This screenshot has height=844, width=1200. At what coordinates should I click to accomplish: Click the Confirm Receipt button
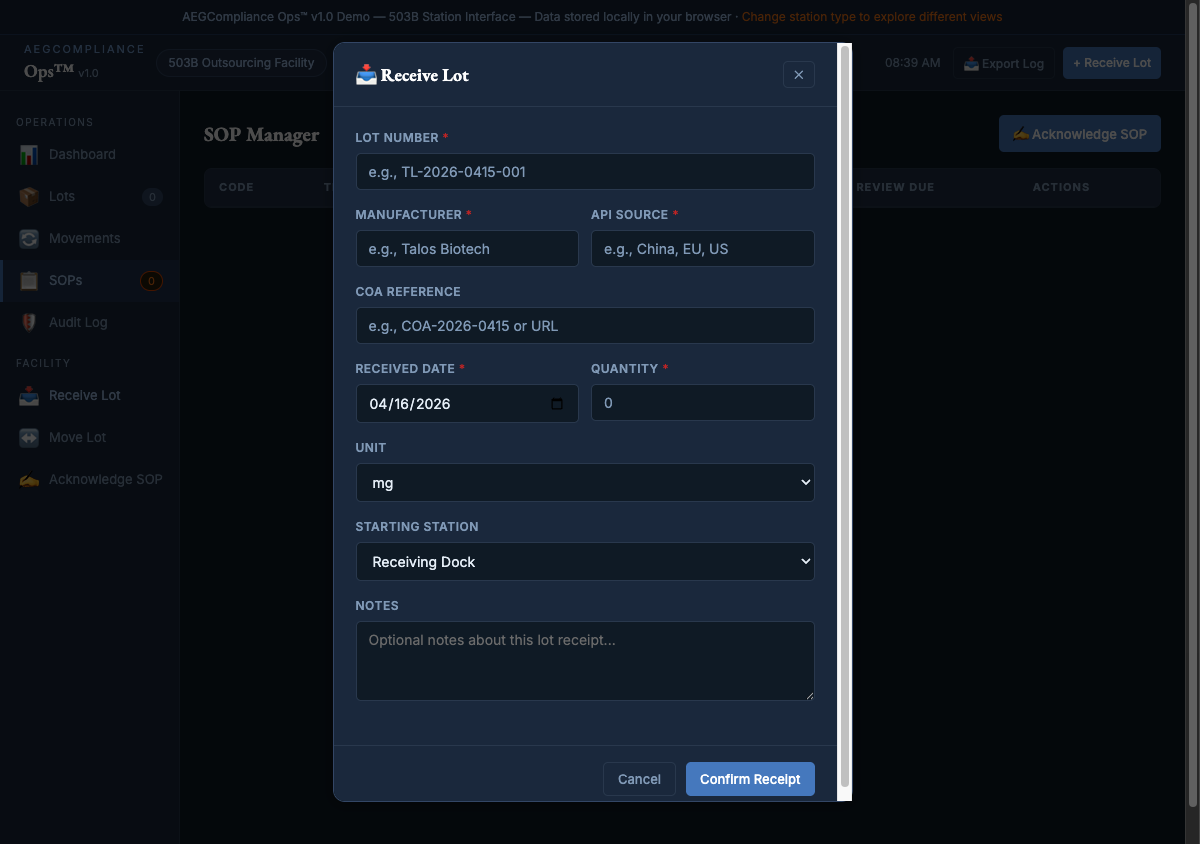click(750, 779)
